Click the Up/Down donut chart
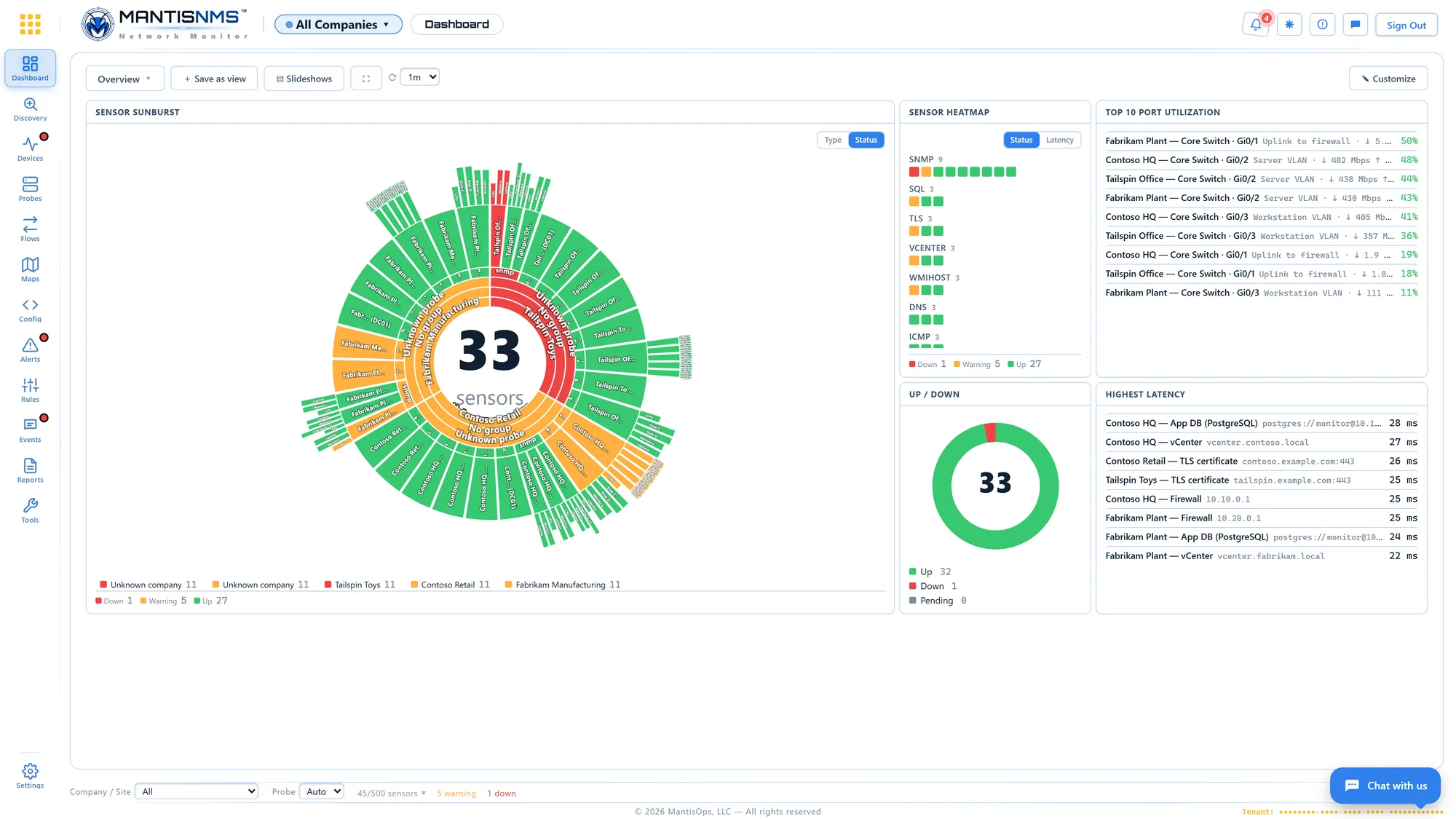The image size is (1456, 819). point(994,486)
